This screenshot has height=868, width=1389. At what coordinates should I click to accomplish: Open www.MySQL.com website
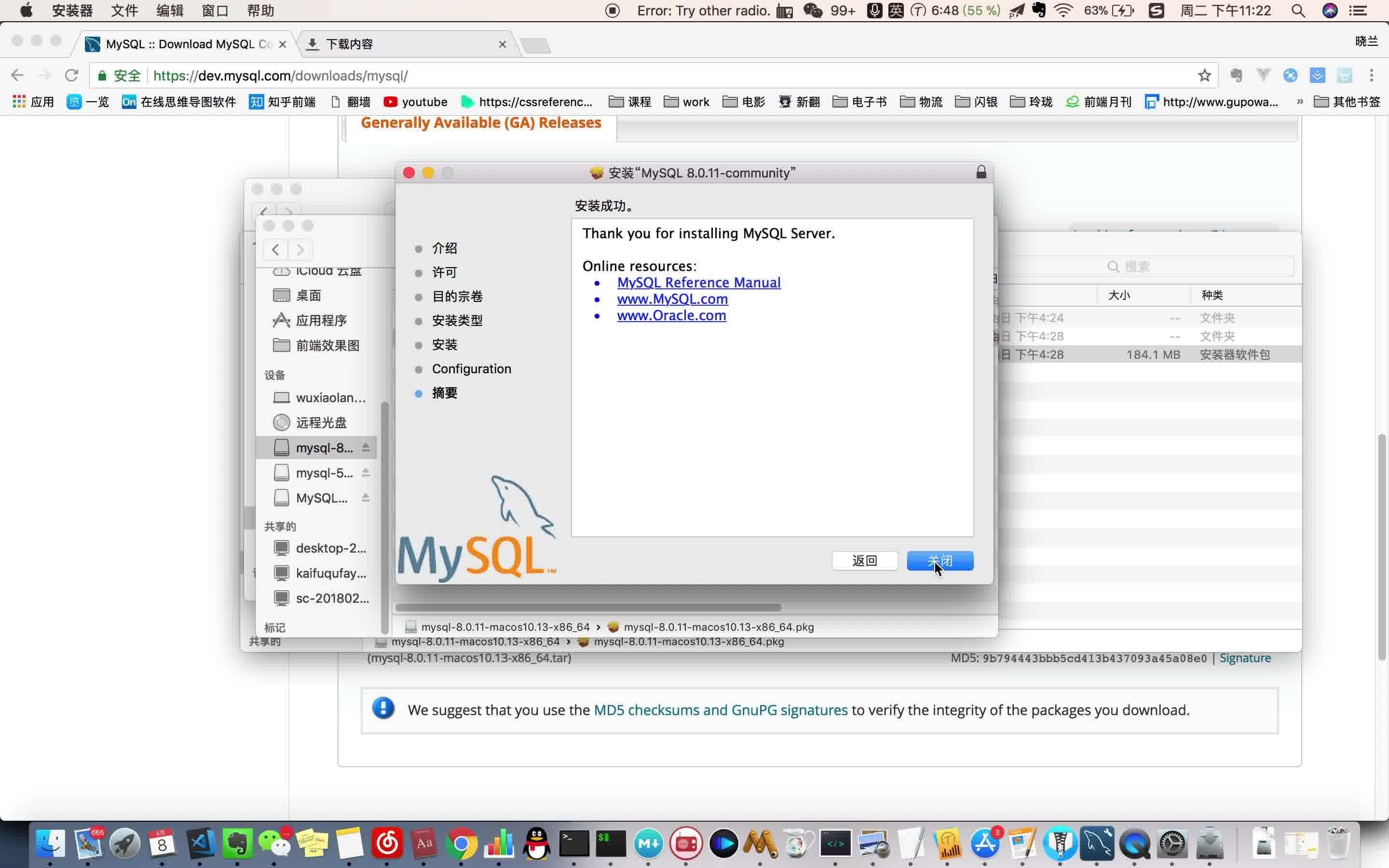[672, 298]
